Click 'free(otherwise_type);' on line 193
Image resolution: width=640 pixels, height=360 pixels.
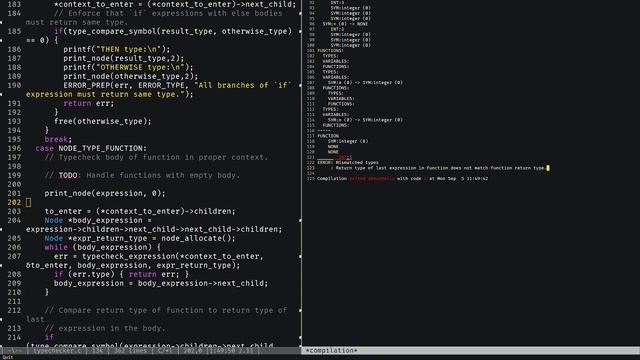tap(102, 121)
